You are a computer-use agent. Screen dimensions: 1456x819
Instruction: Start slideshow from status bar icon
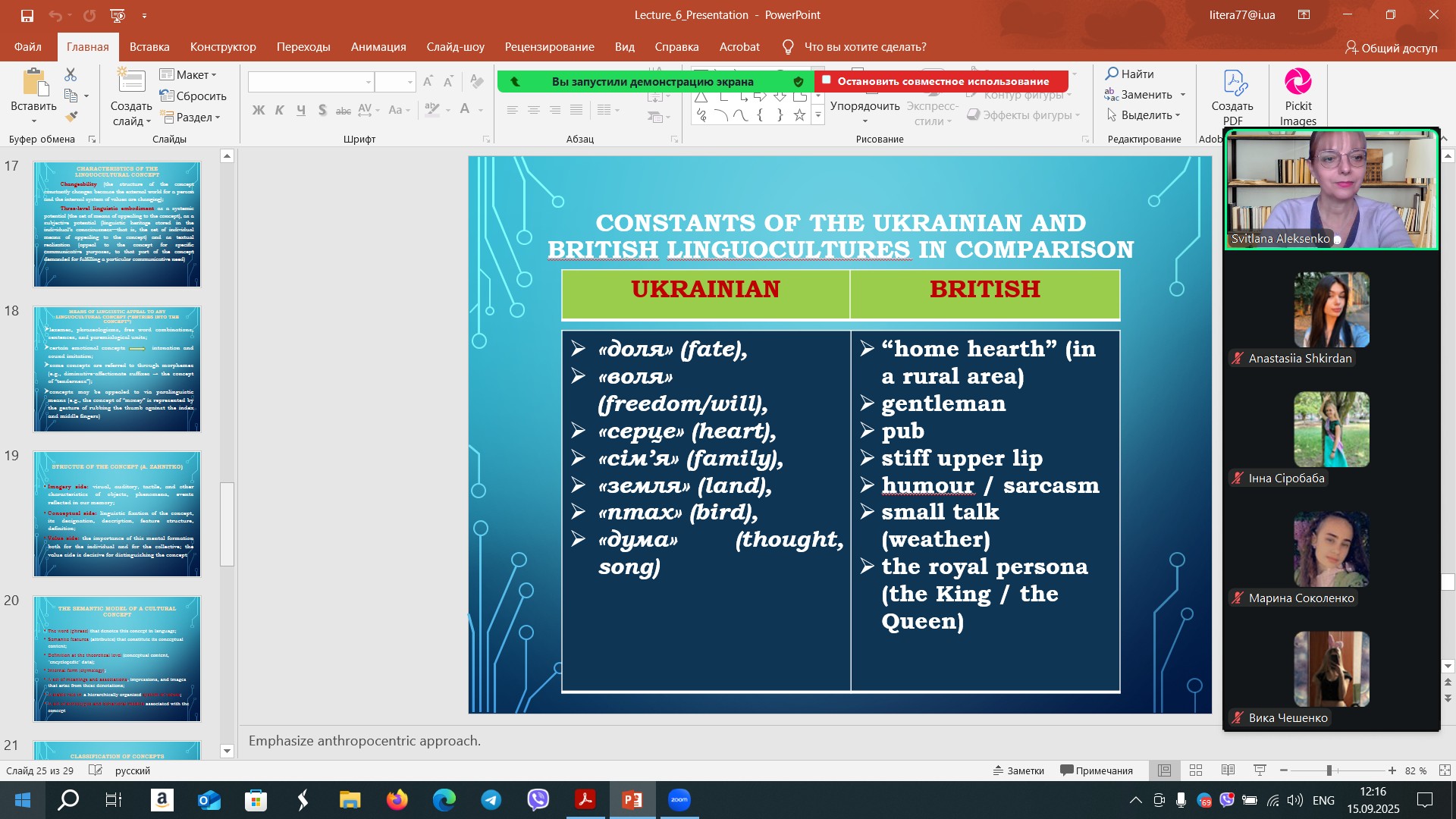[x=1260, y=770]
